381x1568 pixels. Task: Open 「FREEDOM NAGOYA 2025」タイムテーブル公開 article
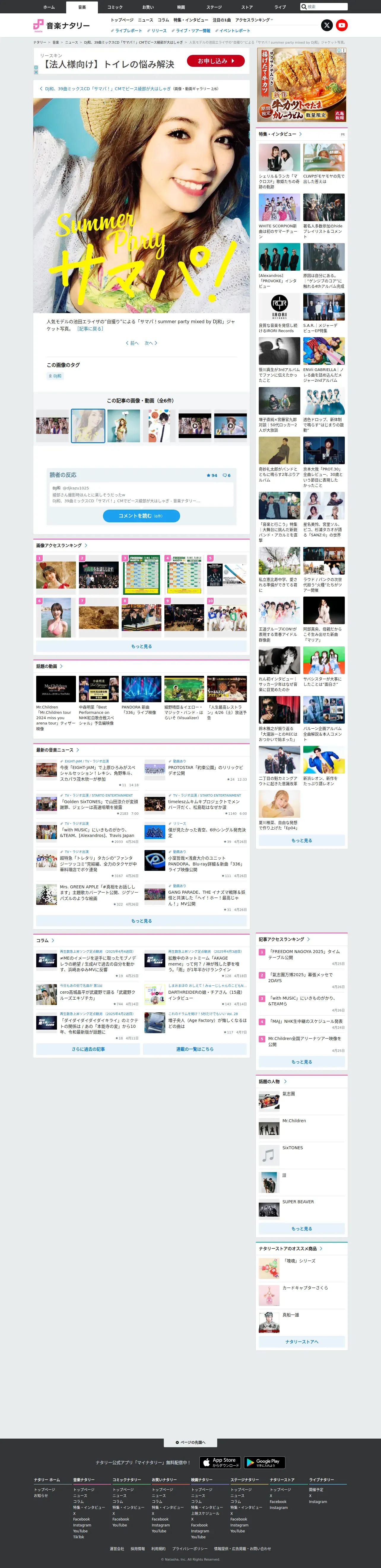[x=304, y=955]
